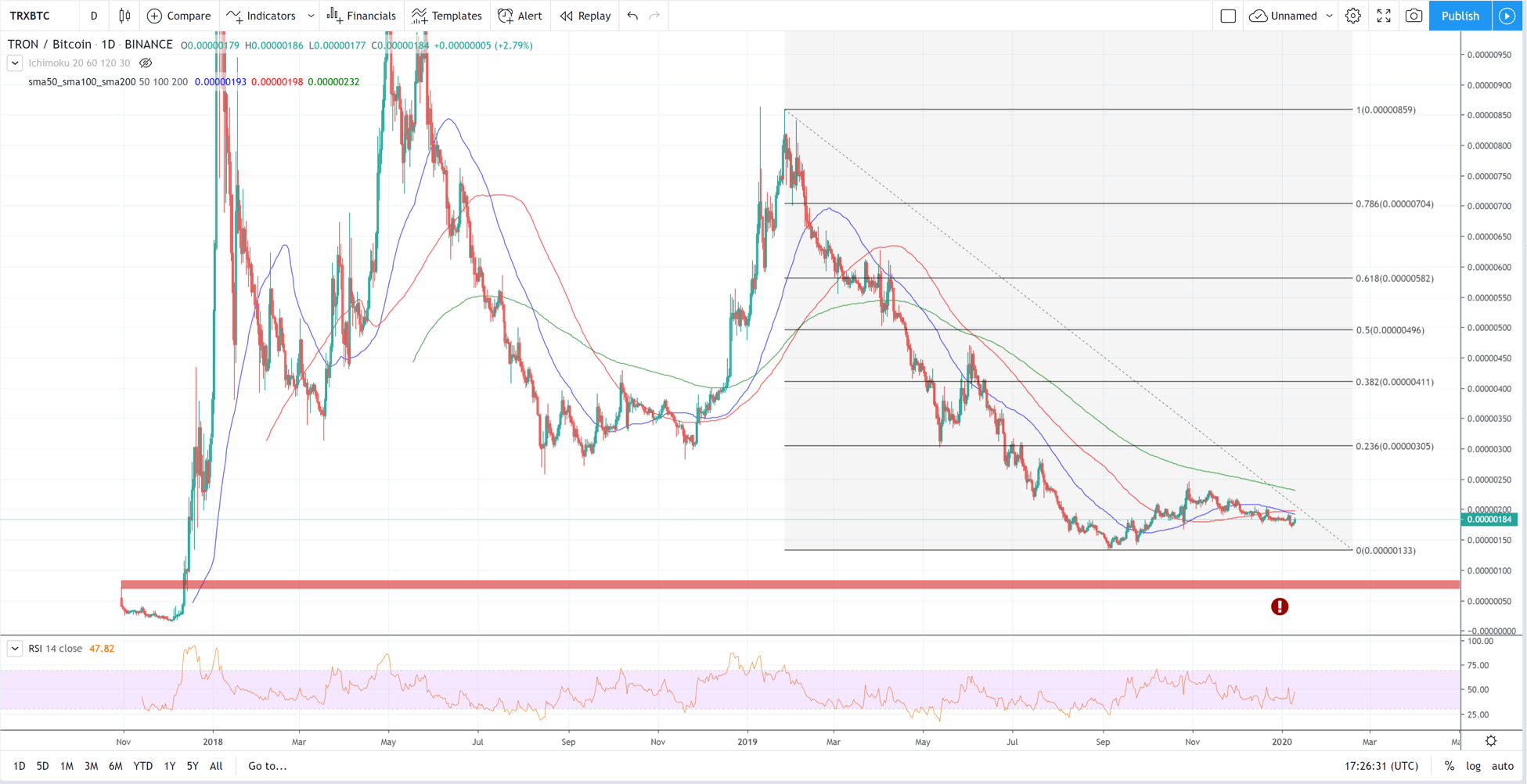
Task: Toggle Ichimoku indicator visibility eye
Action: click(146, 63)
